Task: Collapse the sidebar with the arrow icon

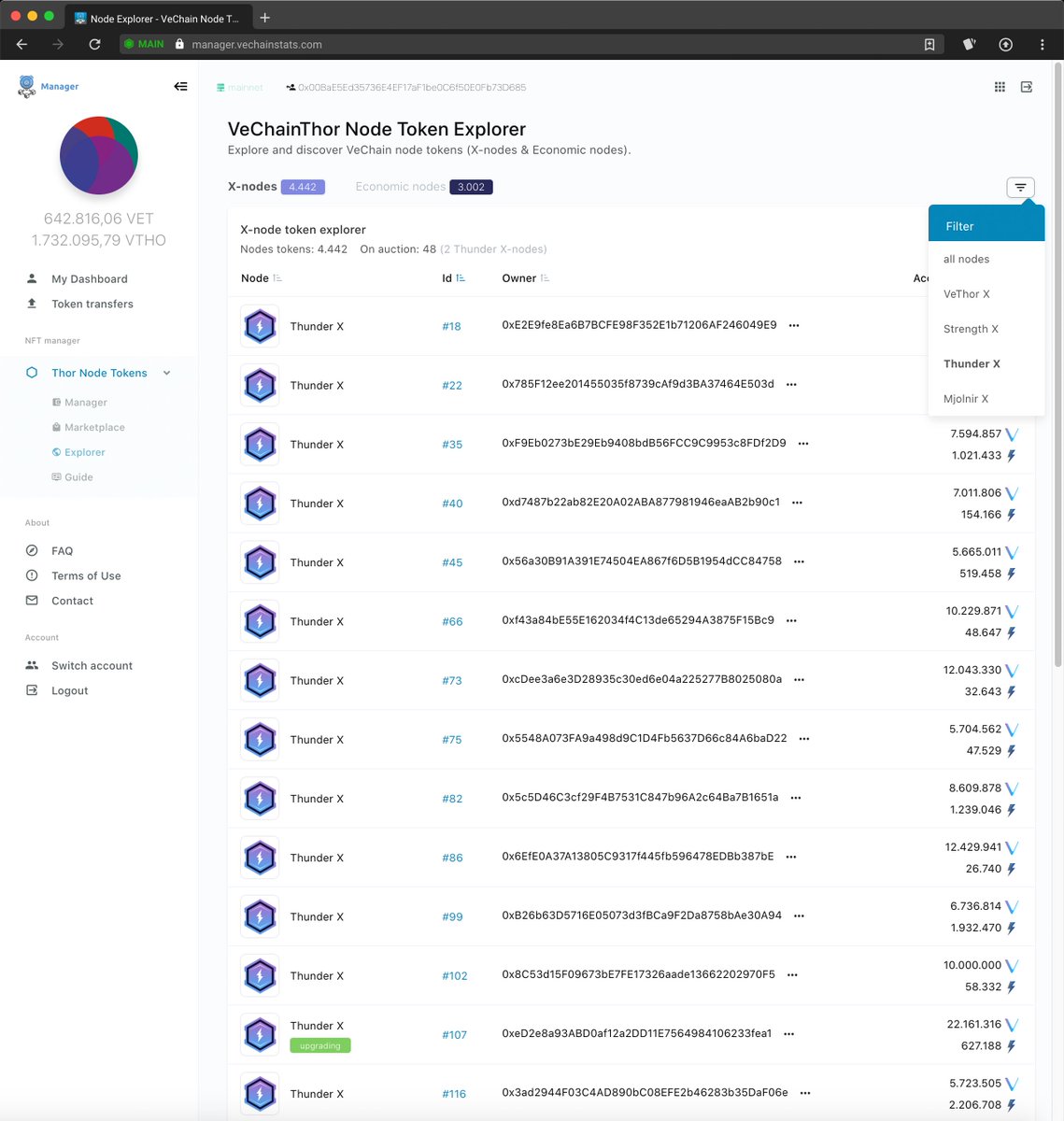Action: pyautogui.click(x=180, y=86)
